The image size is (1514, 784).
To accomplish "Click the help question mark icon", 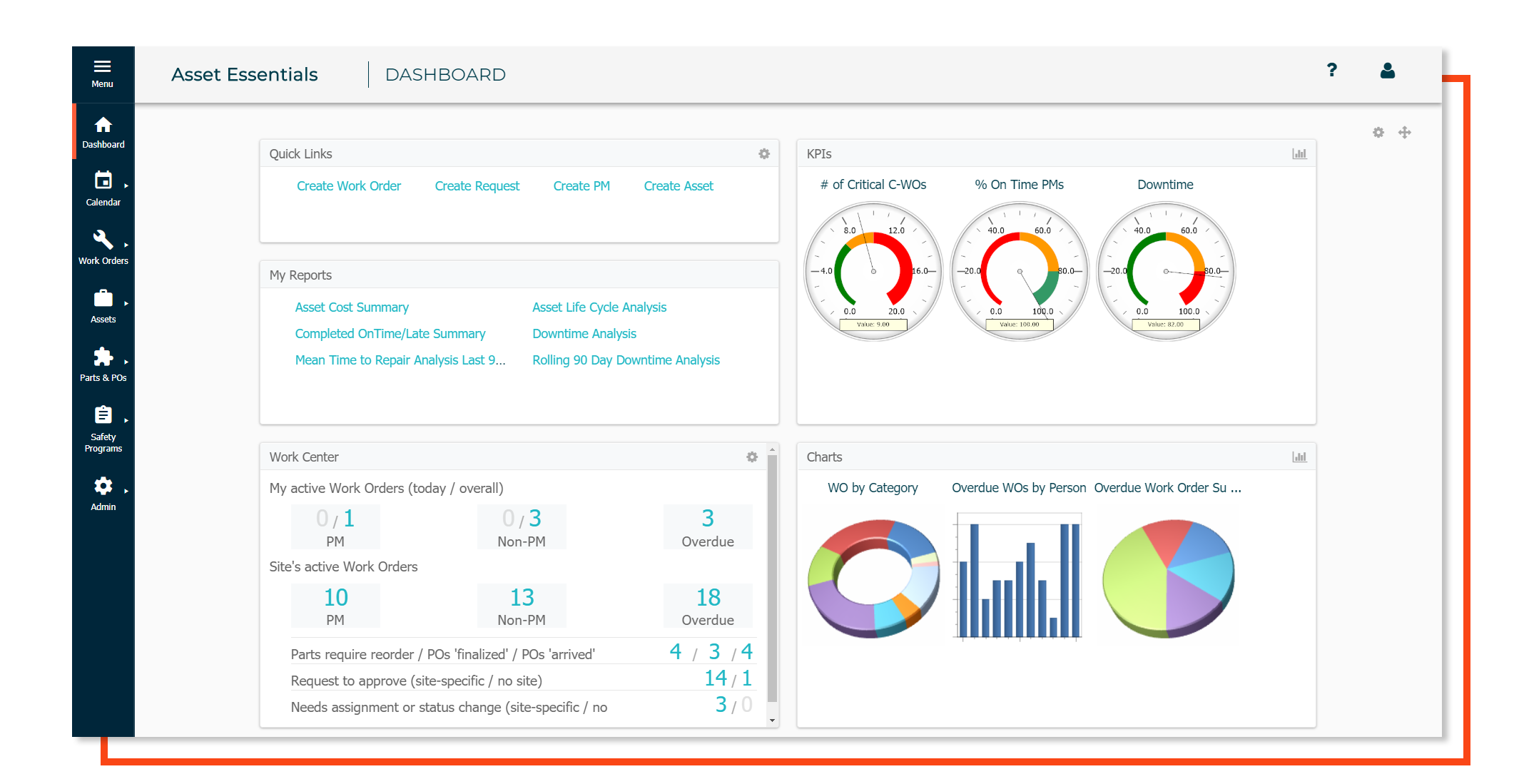I will [1331, 70].
